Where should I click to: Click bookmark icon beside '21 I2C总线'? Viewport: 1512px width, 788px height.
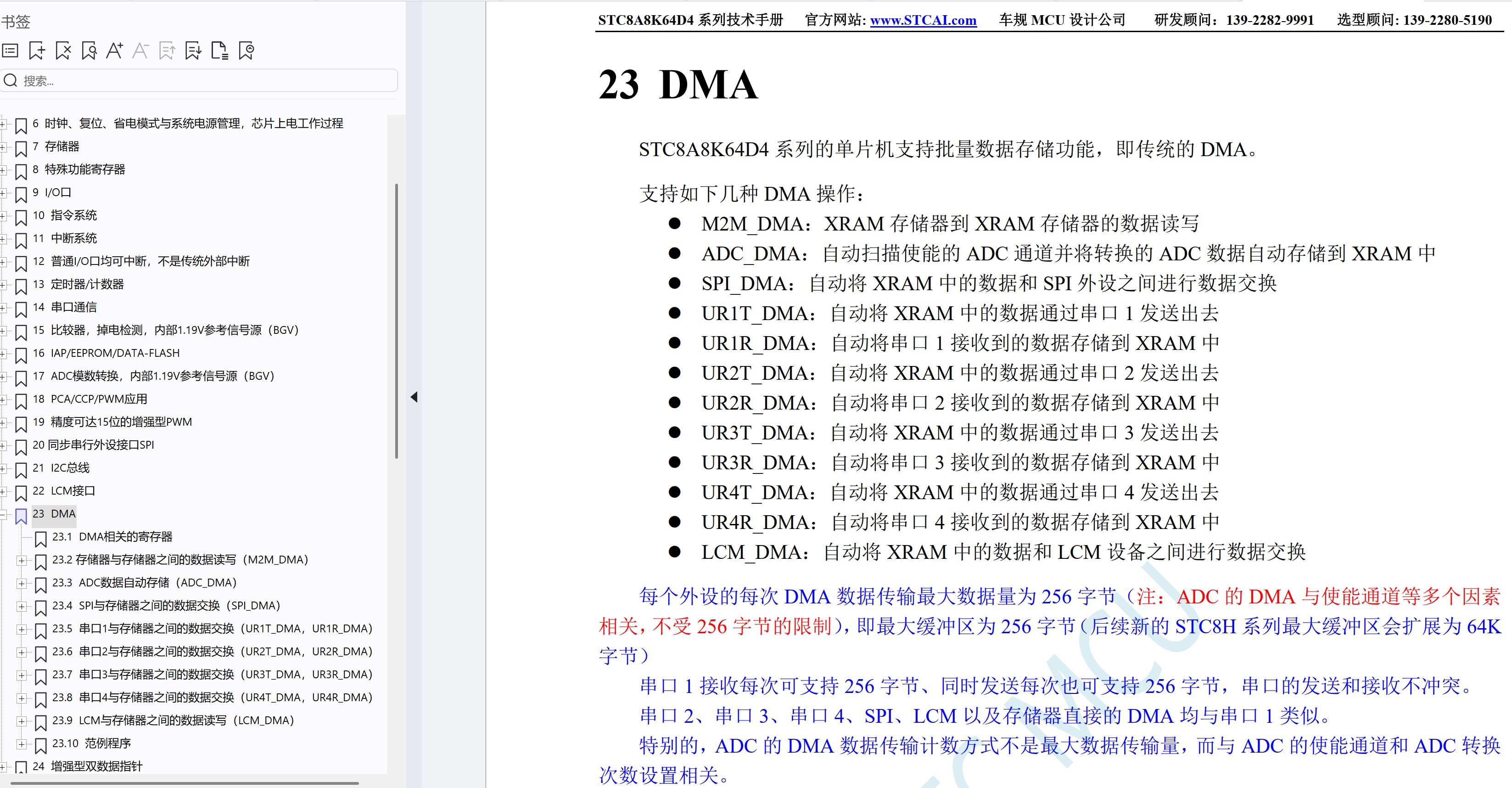(21, 469)
